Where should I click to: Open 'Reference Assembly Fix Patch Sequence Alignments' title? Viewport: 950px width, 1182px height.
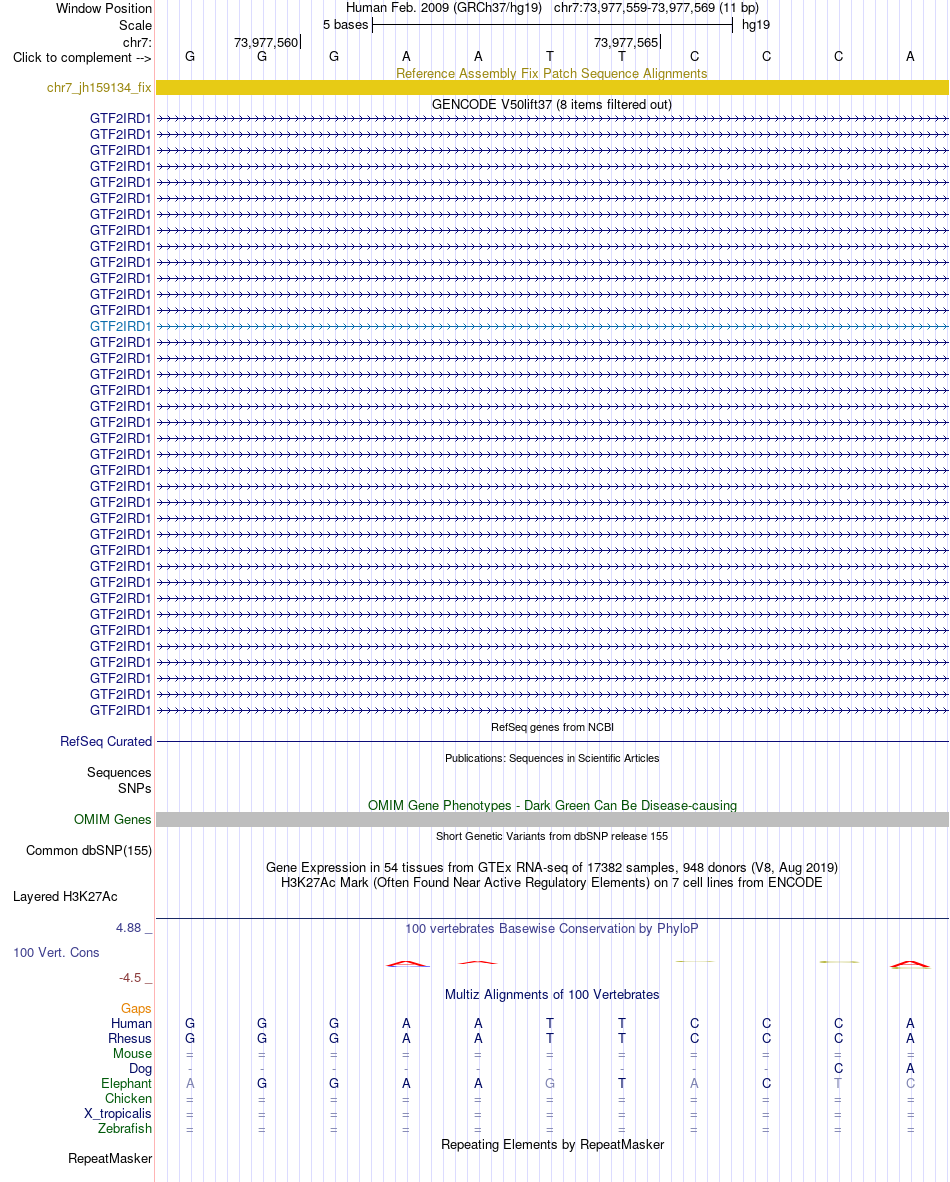(x=552, y=74)
